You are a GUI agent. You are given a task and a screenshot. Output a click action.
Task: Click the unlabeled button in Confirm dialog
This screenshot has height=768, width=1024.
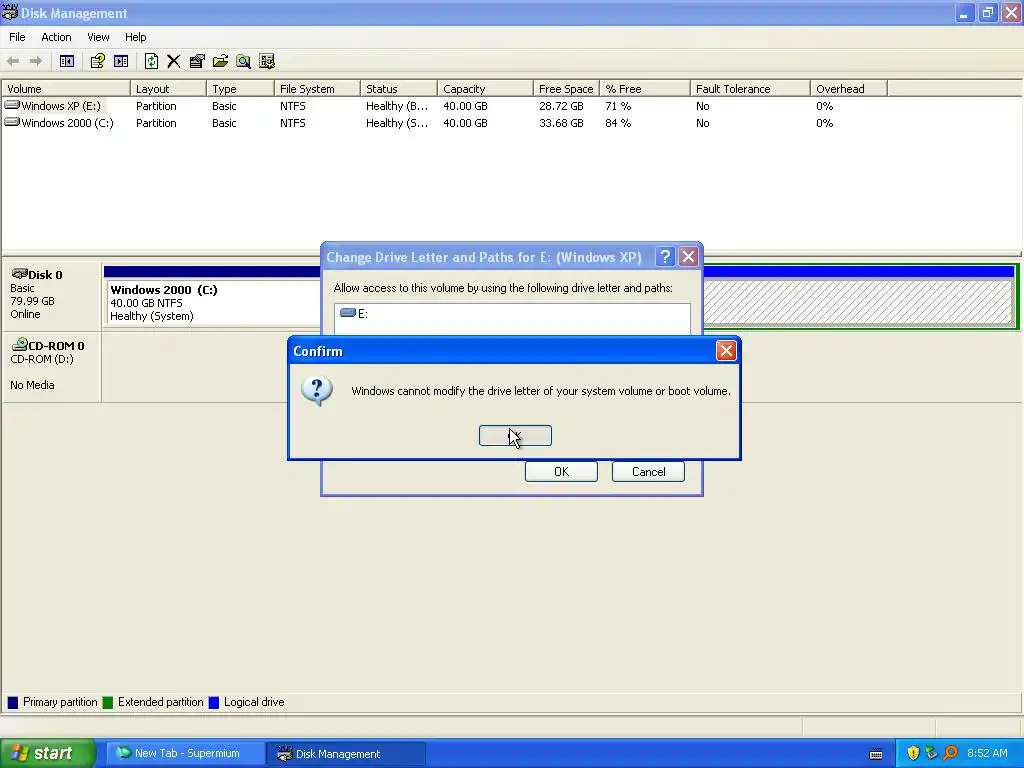pyautogui.click(x=515, y=436)
